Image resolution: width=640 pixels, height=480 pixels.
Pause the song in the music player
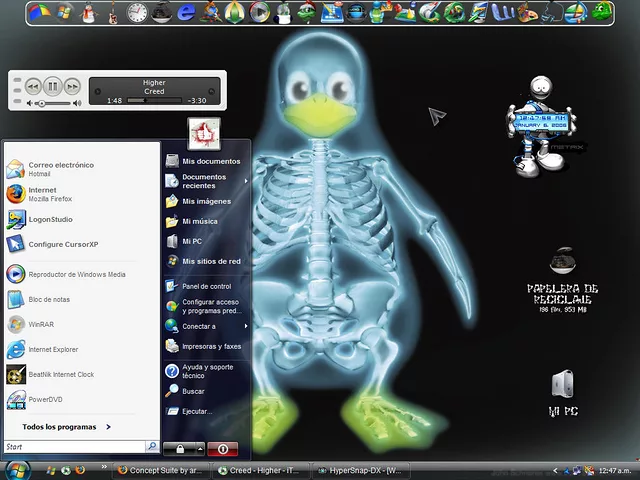point(53,87)
